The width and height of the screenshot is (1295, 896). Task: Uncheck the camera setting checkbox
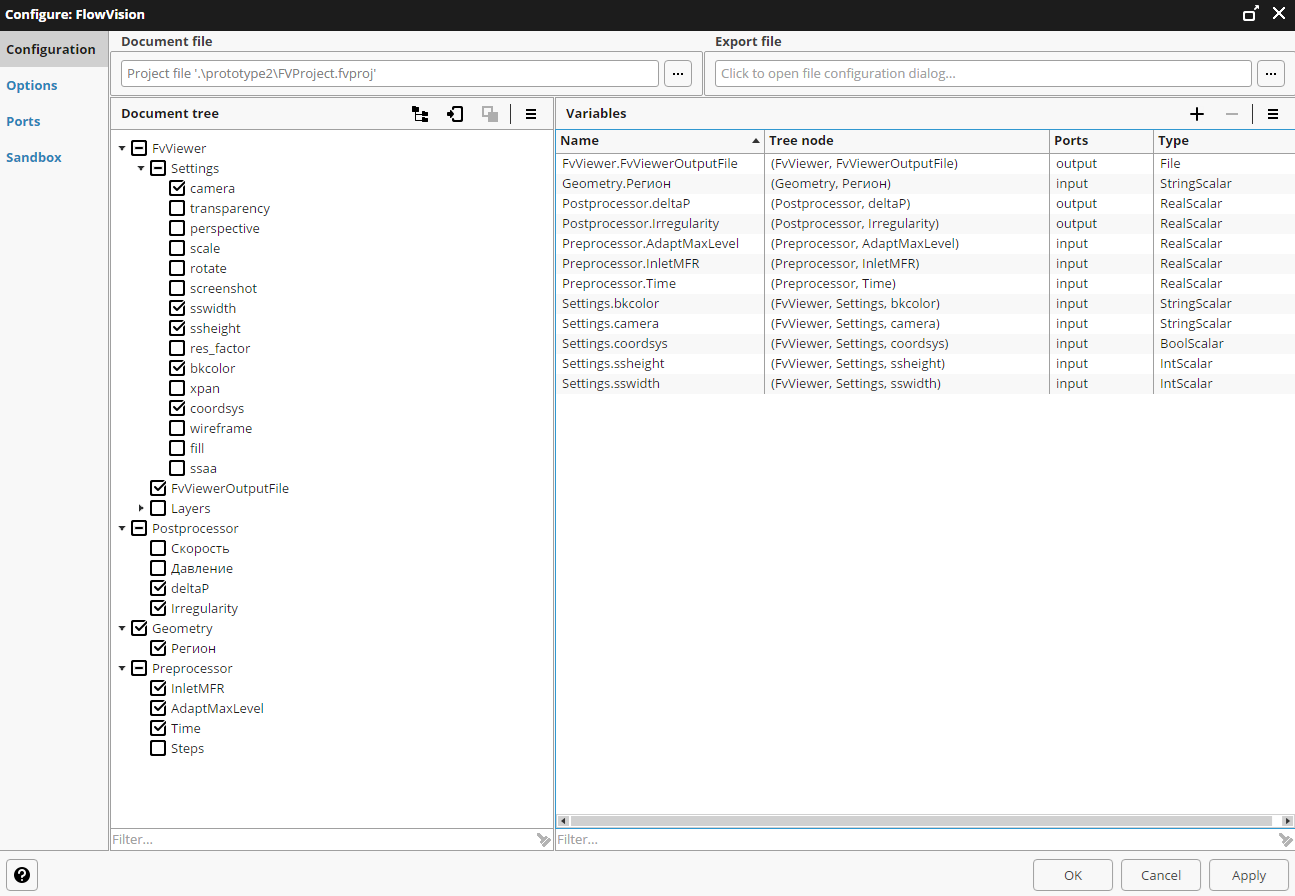tap(177, 188)
